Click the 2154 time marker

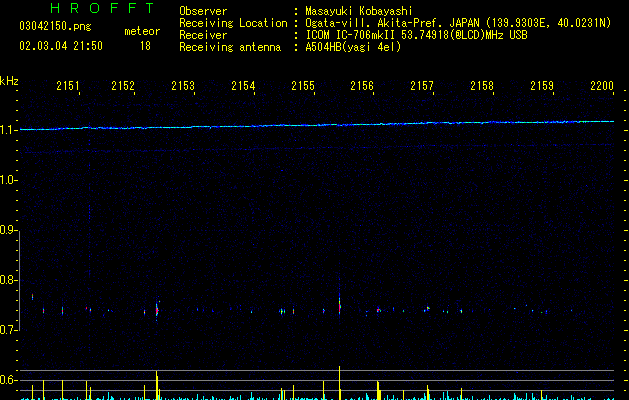243,85
